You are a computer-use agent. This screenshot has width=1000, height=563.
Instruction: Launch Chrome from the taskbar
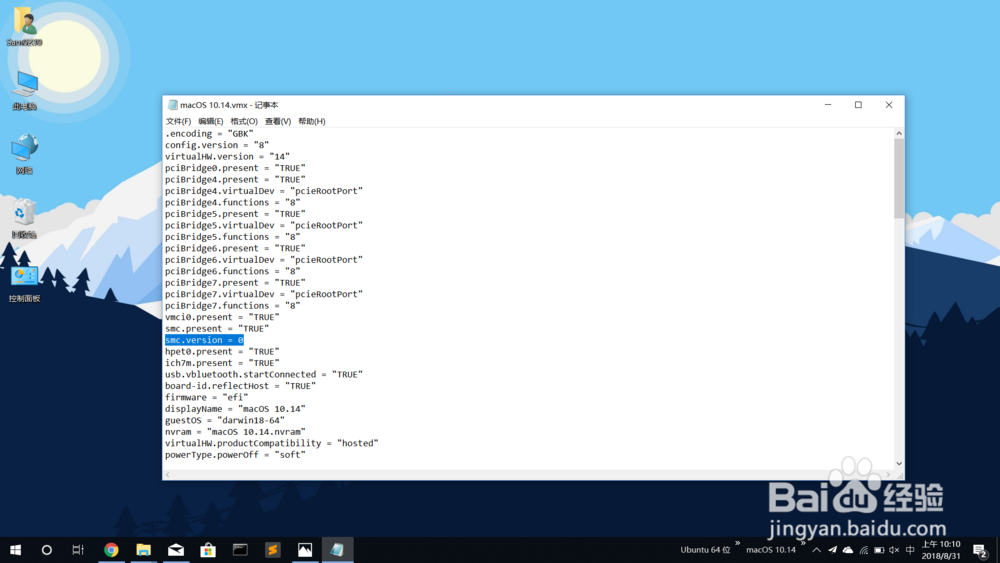112,550
